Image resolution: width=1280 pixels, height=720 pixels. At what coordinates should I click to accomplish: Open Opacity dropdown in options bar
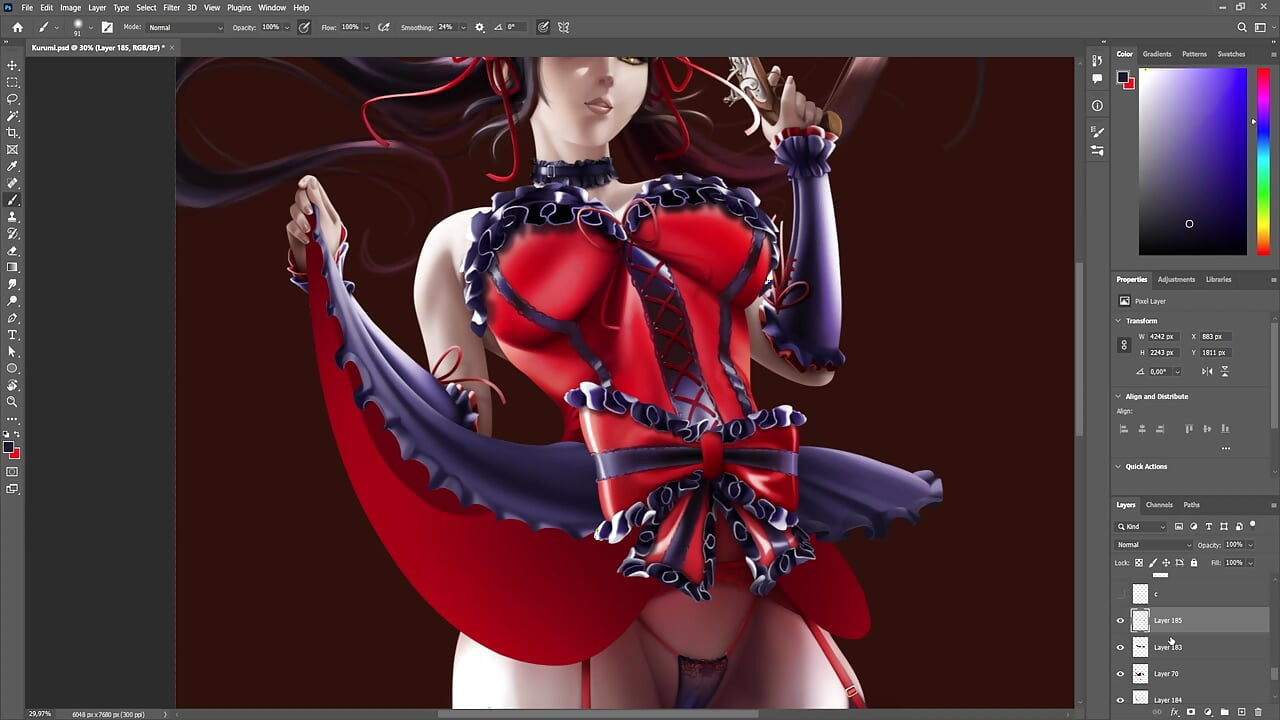click(288, 27)
